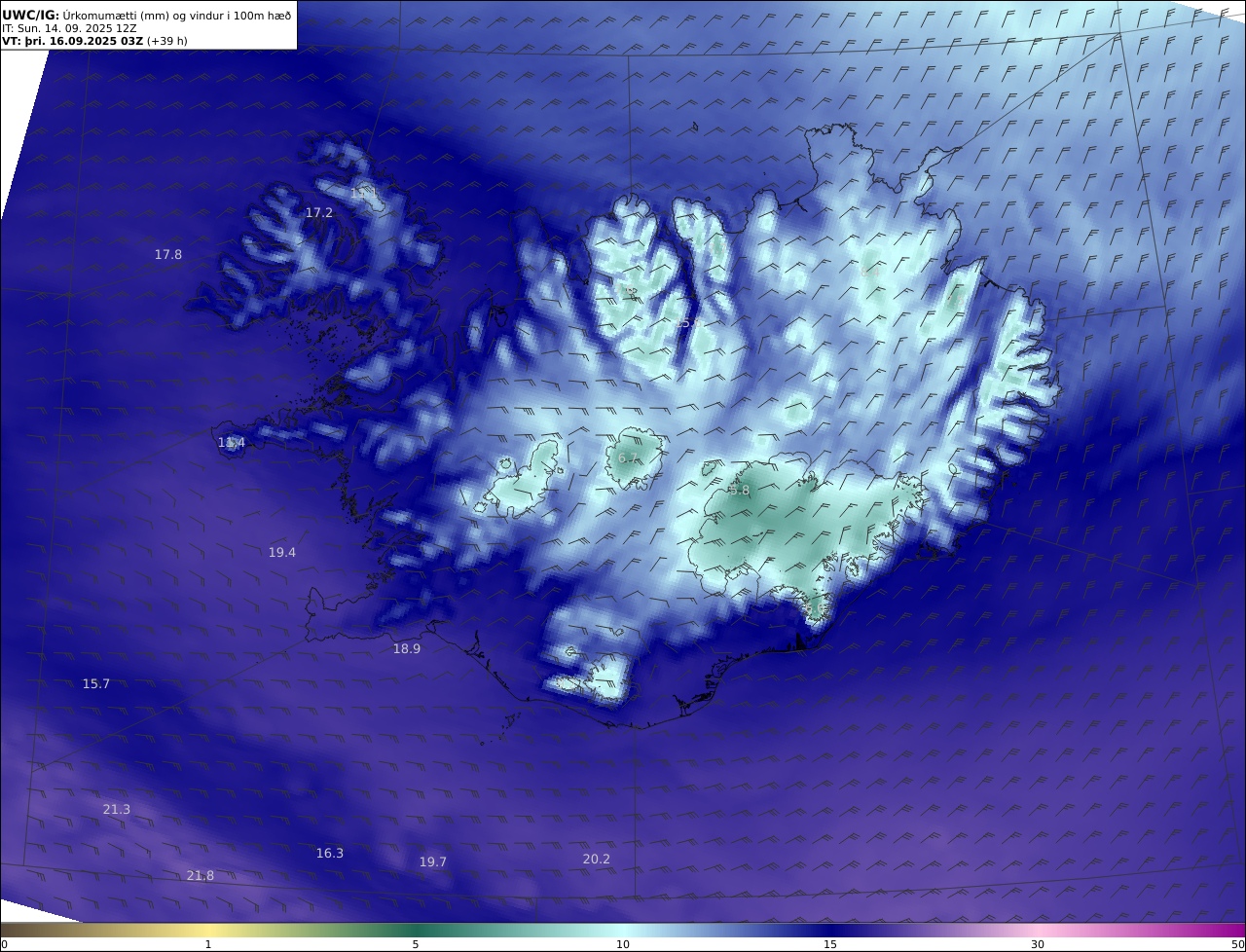This screenshot has height=952, width=1246.
Task: Click the colorbar label 15
Action: click(830, 944)
